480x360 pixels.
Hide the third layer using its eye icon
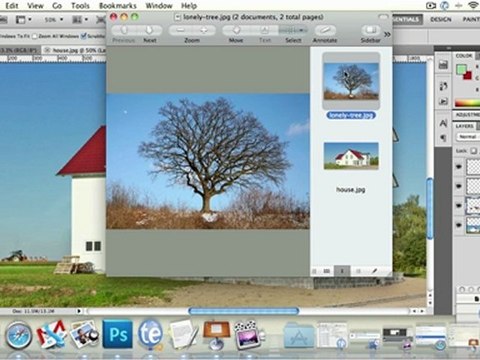459,205
